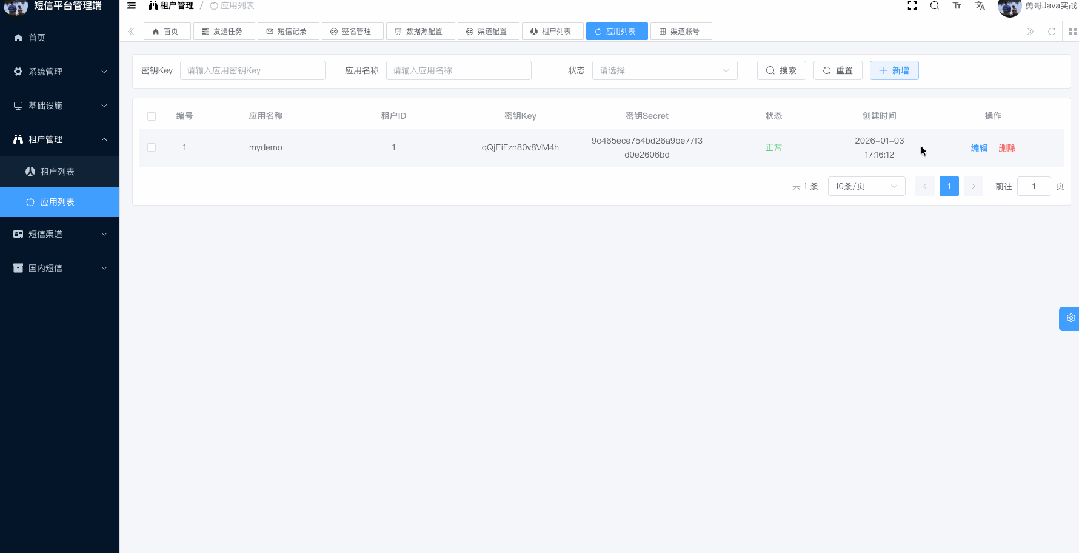Expand the 系统管理 sidebar menu

tap(59, 72)
